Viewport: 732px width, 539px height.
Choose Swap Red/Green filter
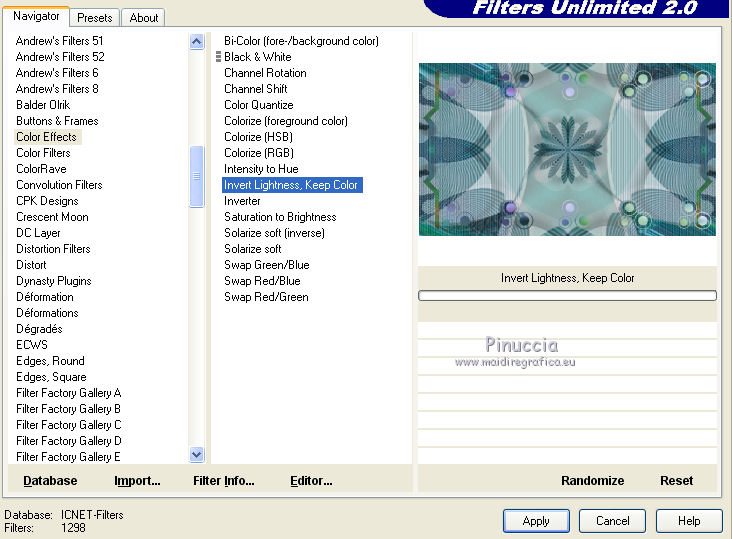[266, 297]
